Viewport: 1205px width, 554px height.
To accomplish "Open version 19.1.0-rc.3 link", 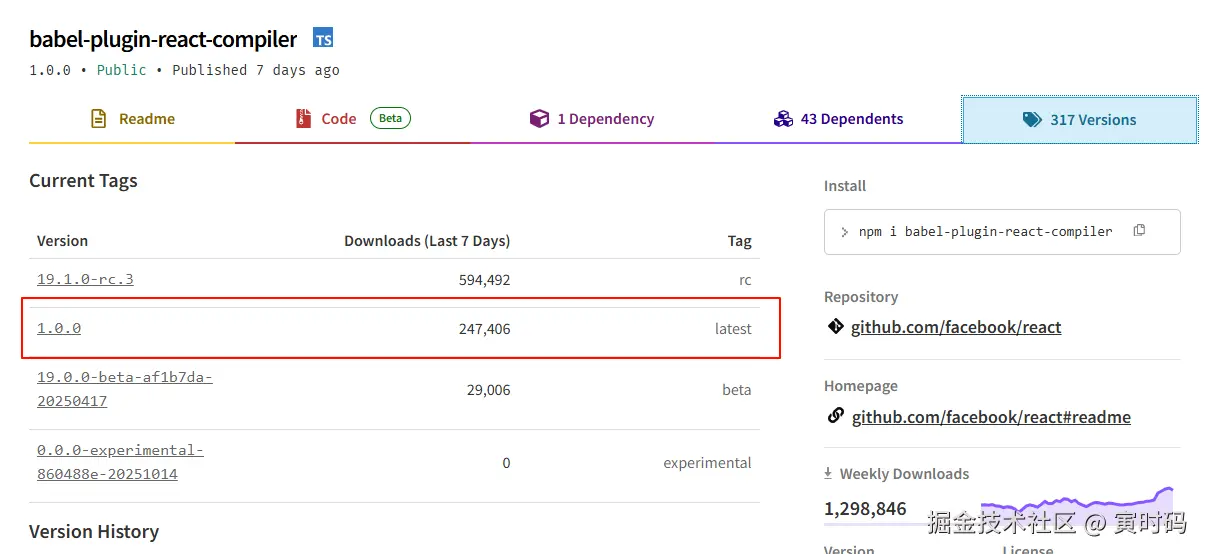I will (x=85, y=279).
